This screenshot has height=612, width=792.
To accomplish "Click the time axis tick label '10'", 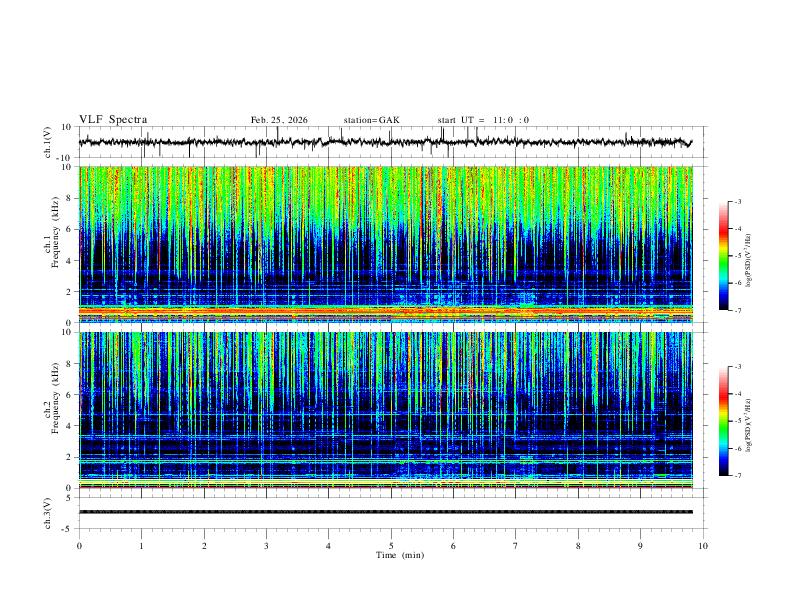I will click(703, 546).
